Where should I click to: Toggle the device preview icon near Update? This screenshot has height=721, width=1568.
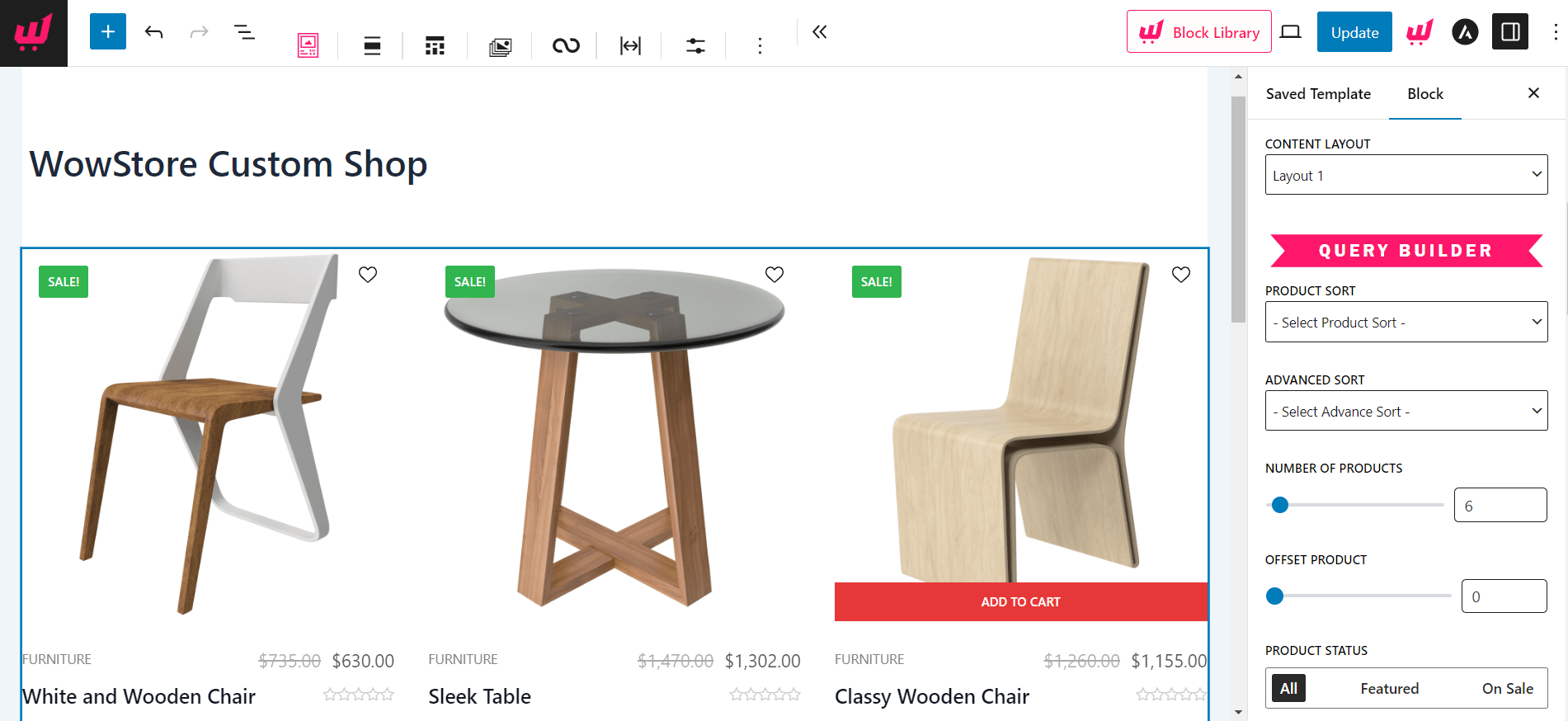[x=1290, y=31]
